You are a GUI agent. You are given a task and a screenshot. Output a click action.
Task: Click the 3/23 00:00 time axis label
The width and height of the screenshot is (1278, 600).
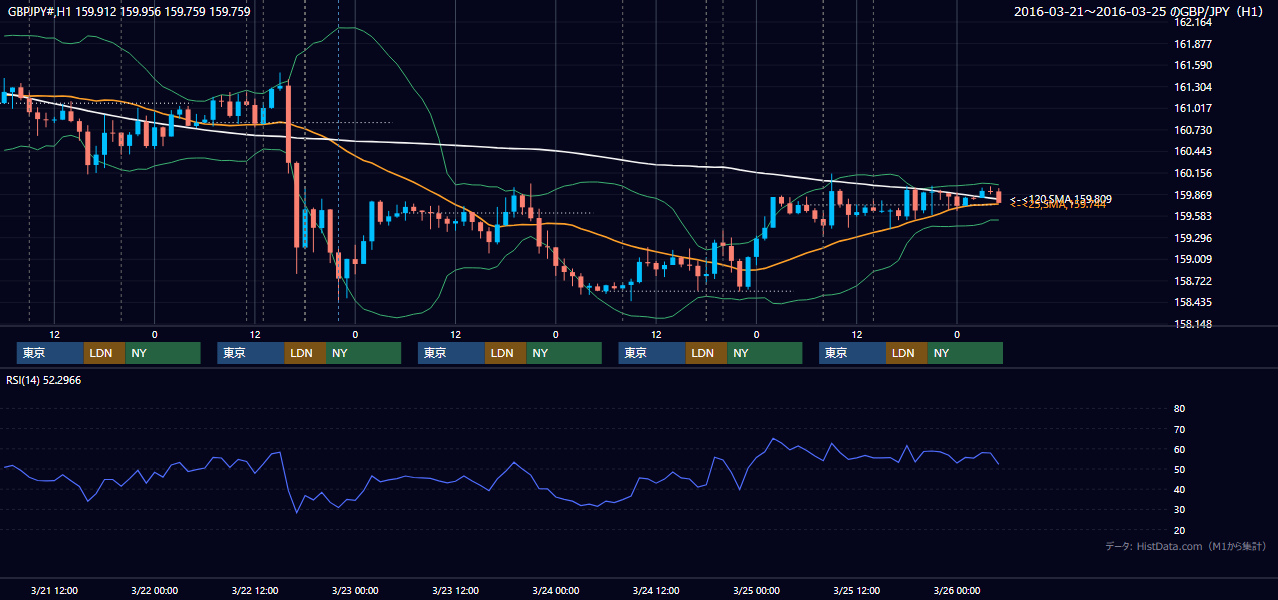coord(355,590)
